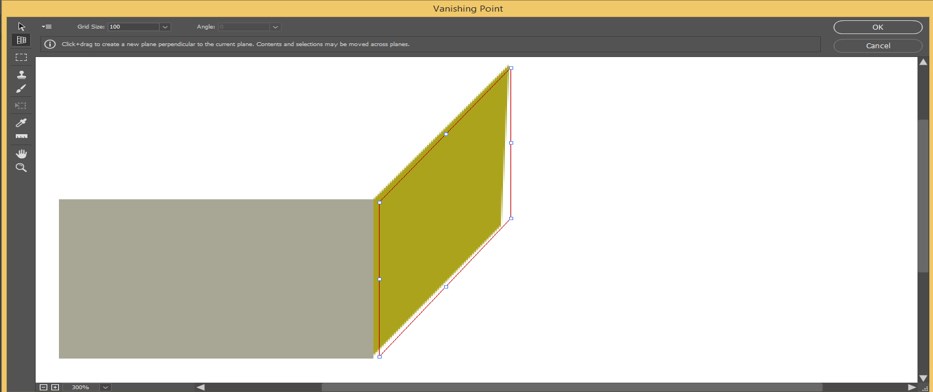Image resolution: width=933 pixels, height=392 pixels.
Task: Click the vertical scrollbar up arrow
Action: coord(923,62)
